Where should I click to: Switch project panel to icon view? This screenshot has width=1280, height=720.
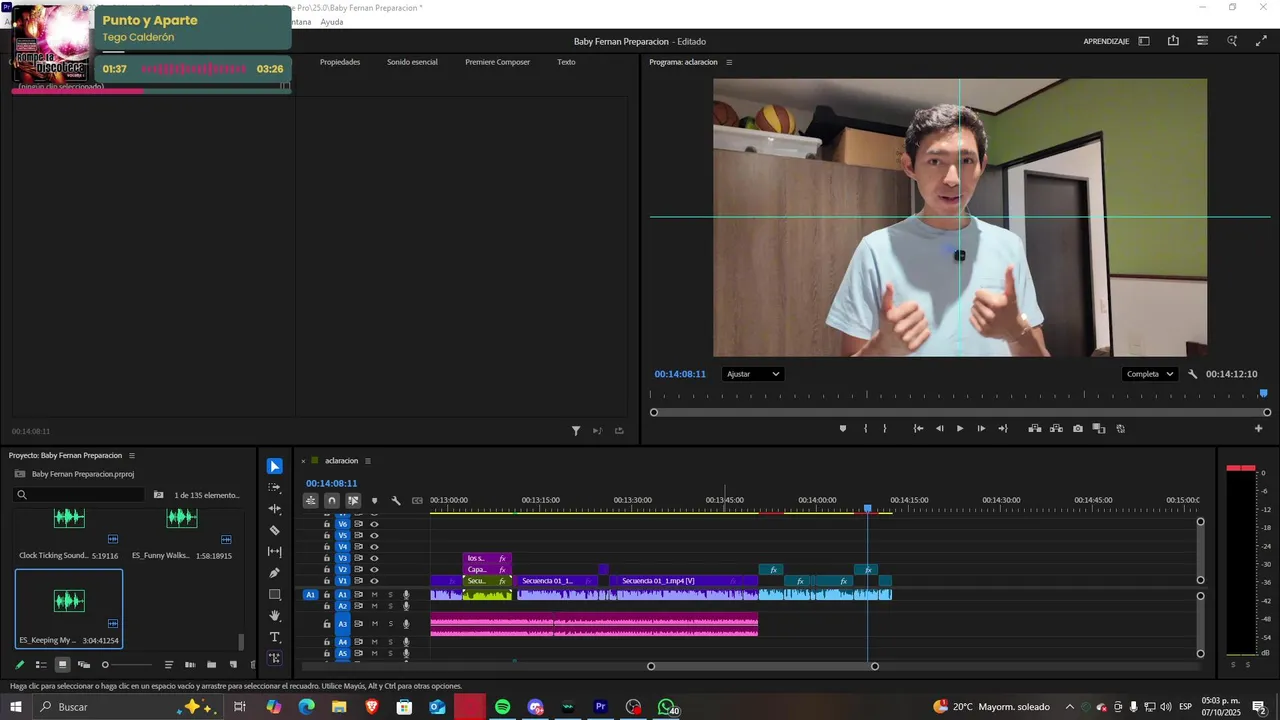pos(62,665)
